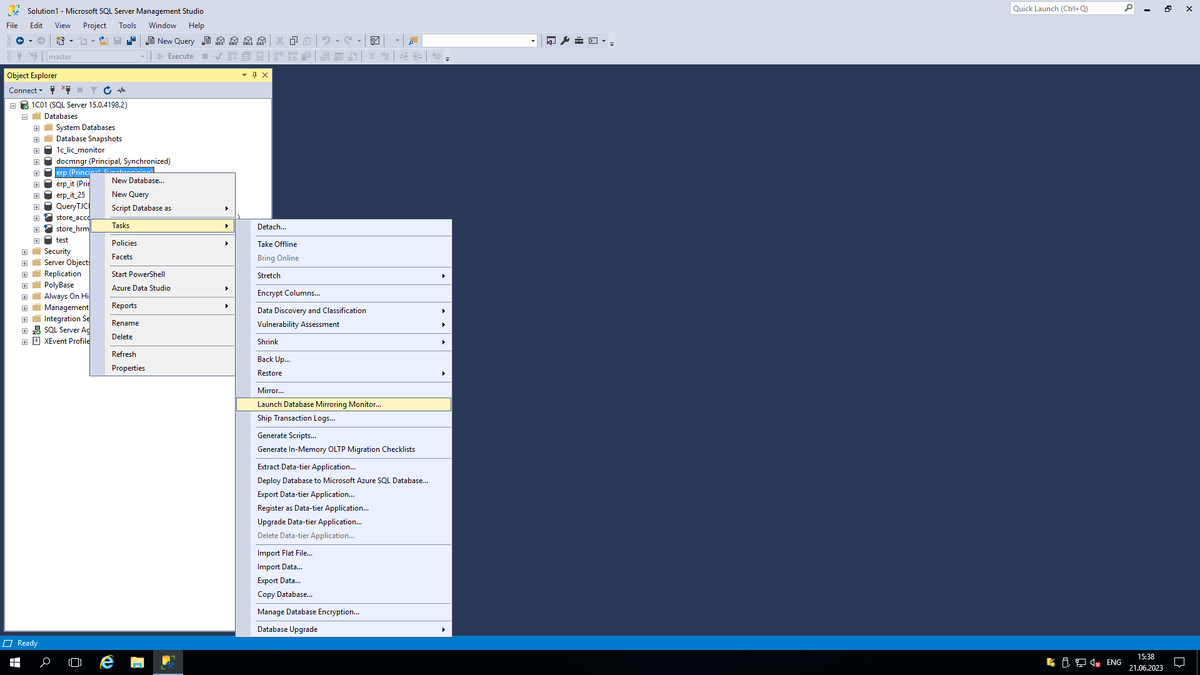1200x675 pixels.
Task: Click the Cut scissors icon
Action: (x=279, y=41)
